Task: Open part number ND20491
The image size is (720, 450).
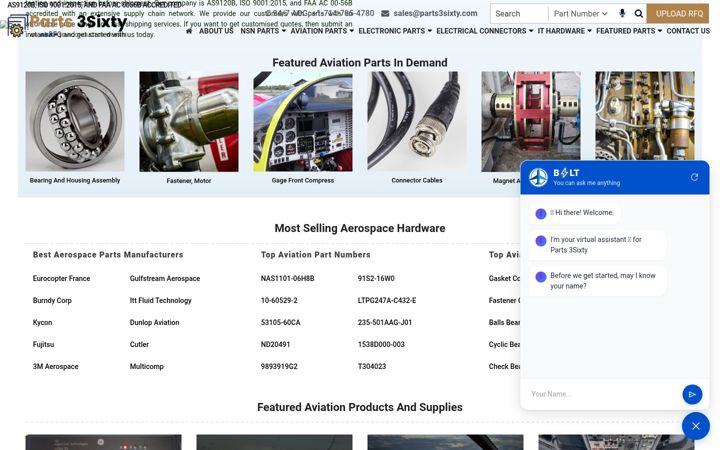Action: [x=276, y=344]
